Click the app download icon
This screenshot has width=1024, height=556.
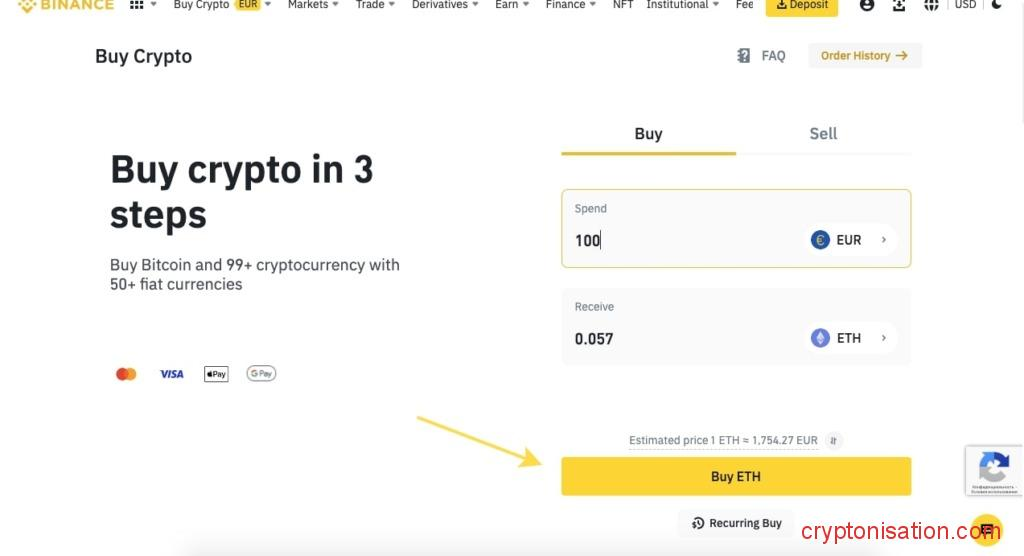point(899,5)
